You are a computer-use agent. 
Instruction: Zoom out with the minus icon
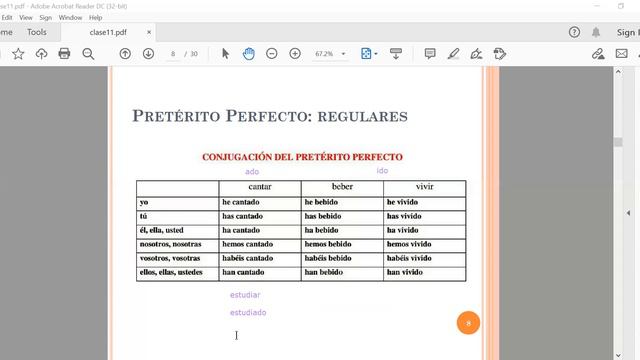click(271, 53)
